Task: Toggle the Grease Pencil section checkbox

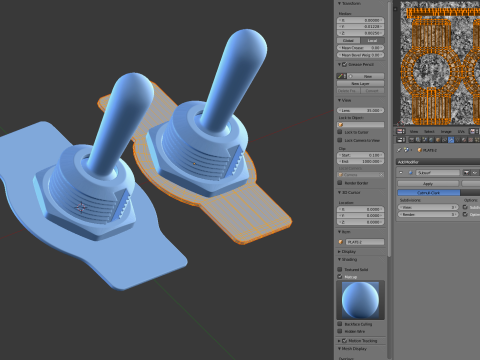Action: click(345, 64)
